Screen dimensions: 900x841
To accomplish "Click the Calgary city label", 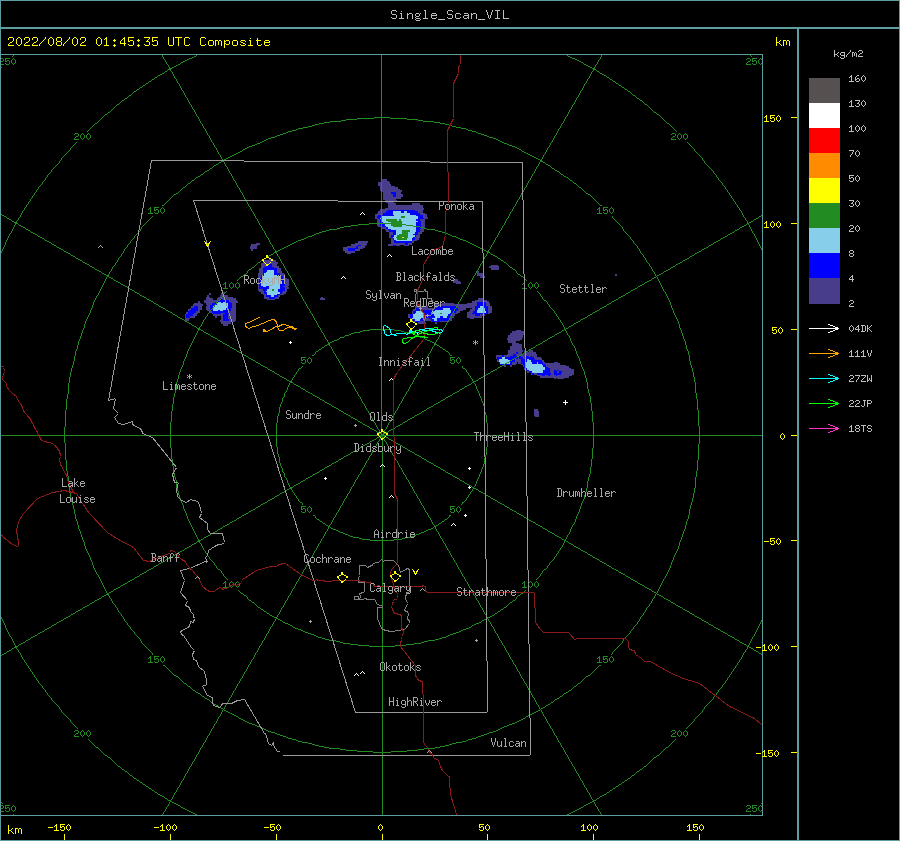I will point(390,588).
